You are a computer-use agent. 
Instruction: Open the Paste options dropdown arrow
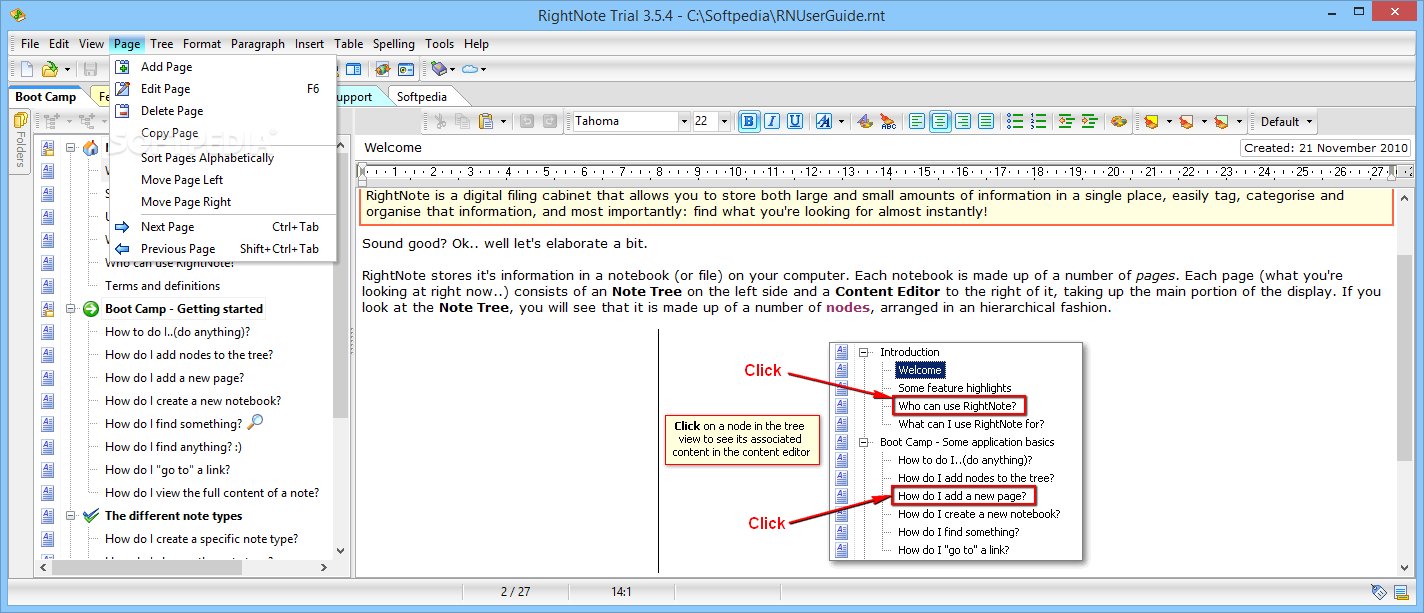click(503, 121)
